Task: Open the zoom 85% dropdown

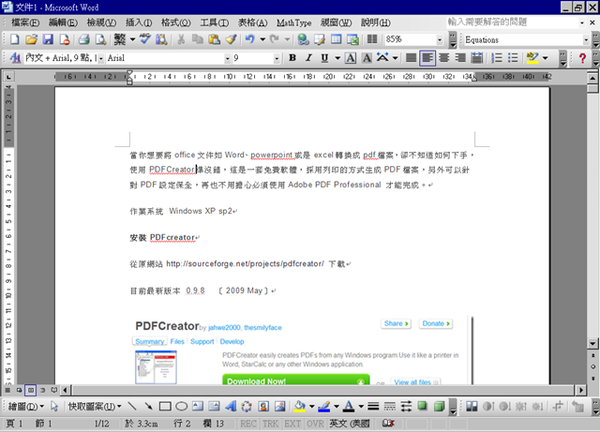Action: 439,39
